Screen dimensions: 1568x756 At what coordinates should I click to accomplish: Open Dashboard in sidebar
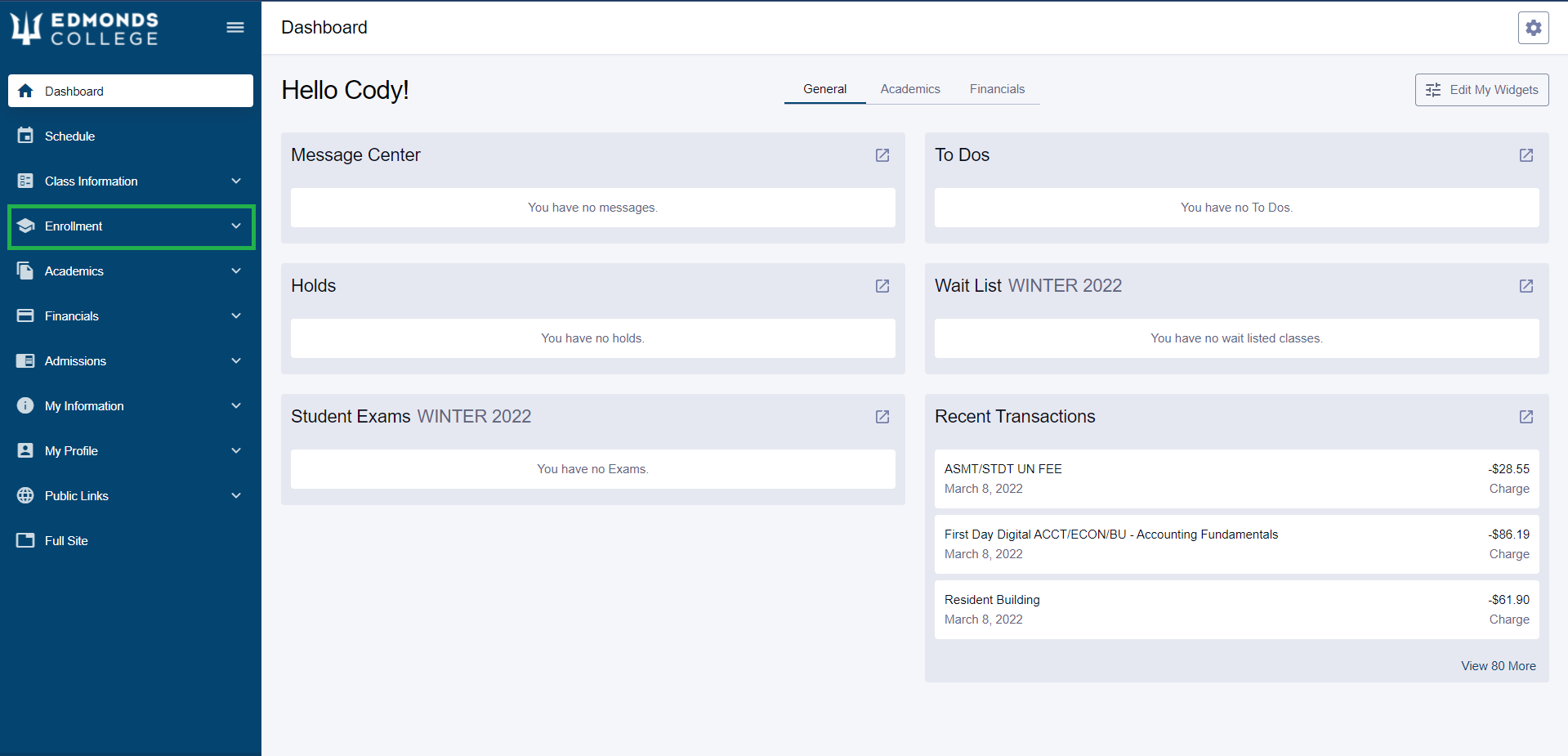pyautogui.click(x=131, y=91)
